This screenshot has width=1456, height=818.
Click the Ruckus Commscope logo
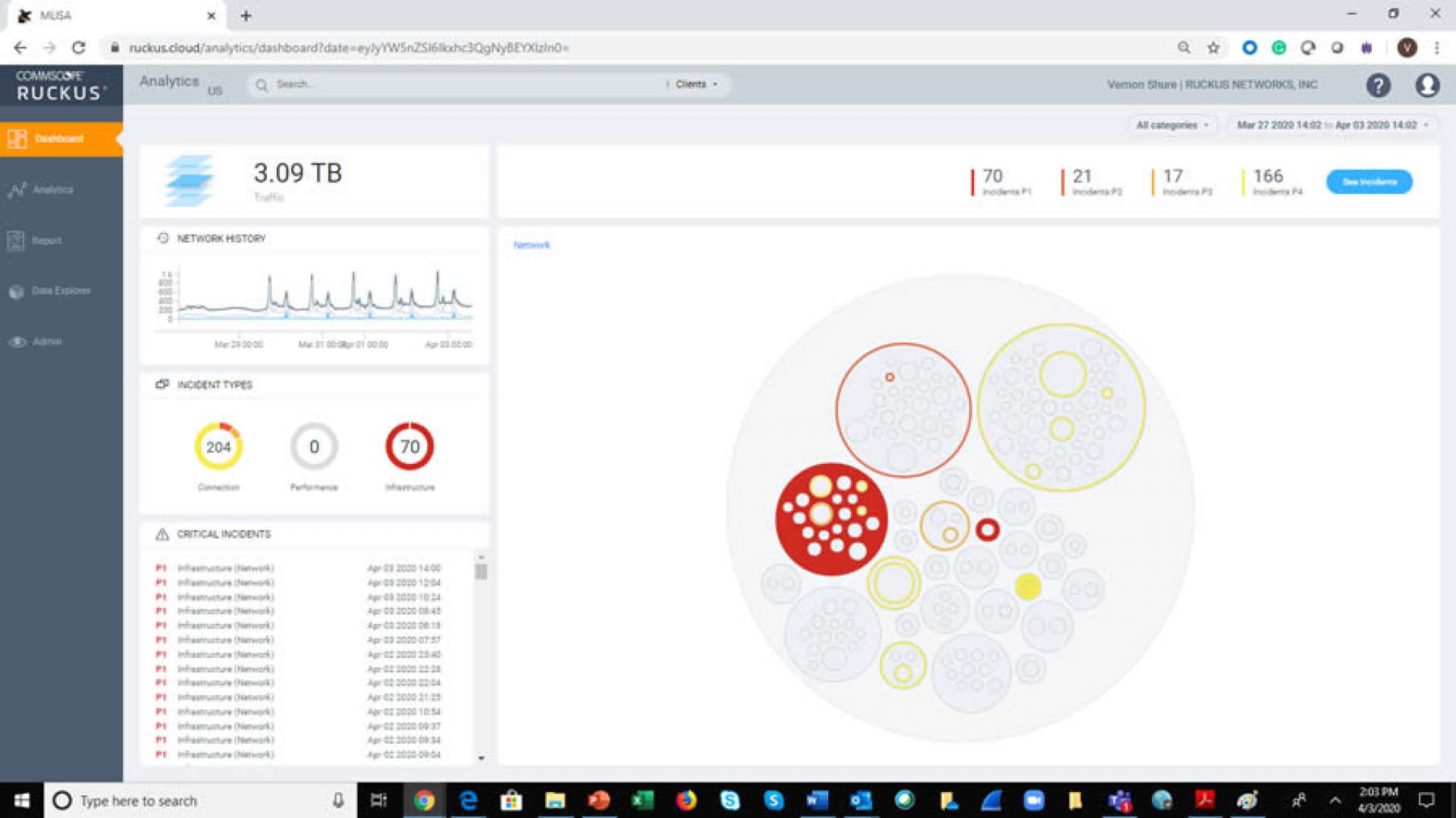click(x=61, y=85)
